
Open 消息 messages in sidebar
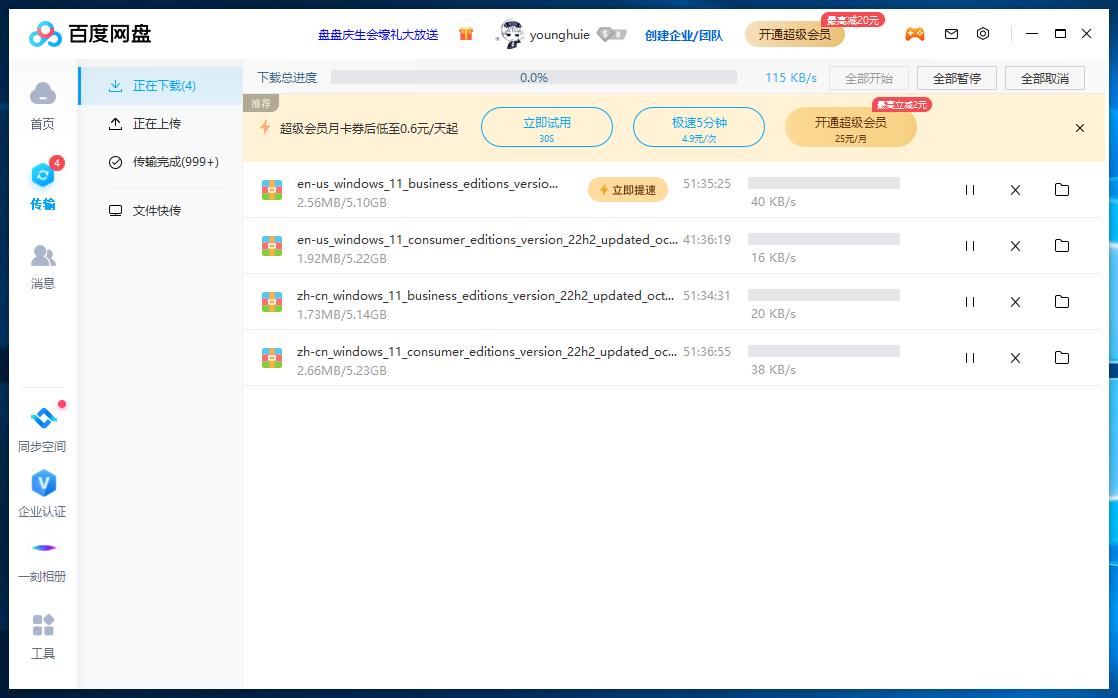42,266
